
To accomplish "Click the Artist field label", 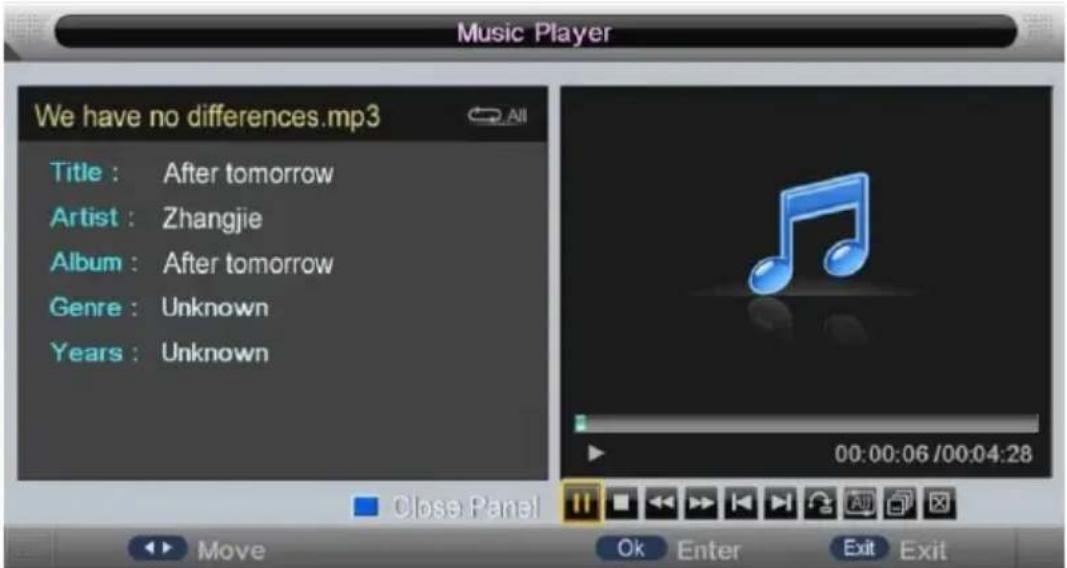I will coord(92,218).
